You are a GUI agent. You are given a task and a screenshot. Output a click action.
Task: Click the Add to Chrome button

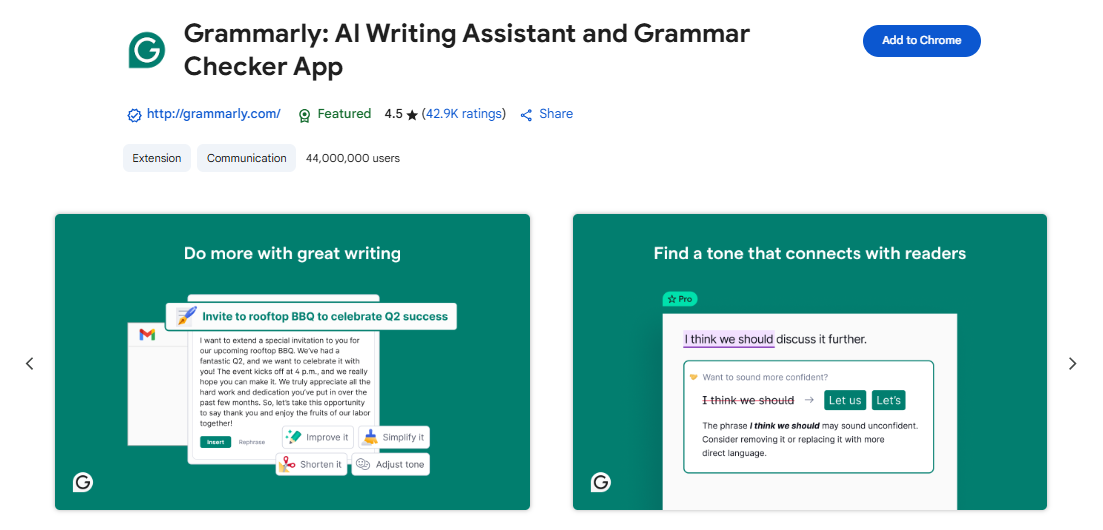coord(921,41)
